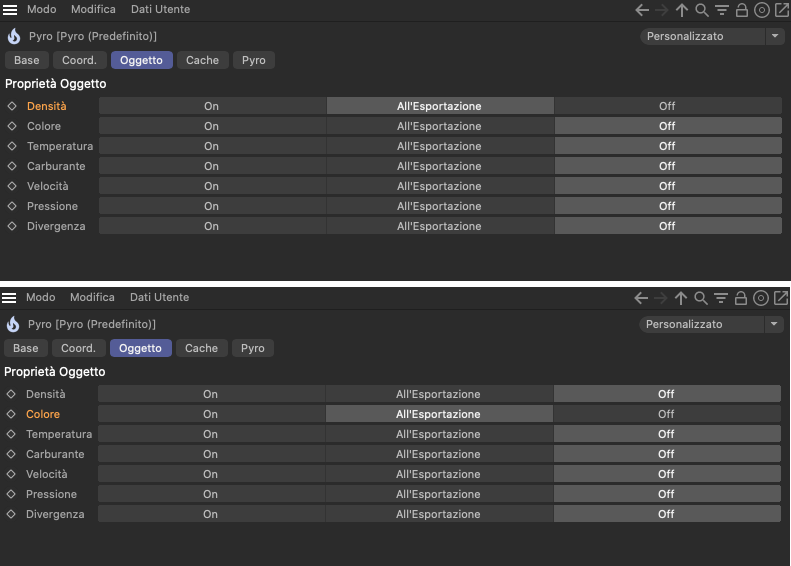Open new manager window from upper panel
This screenshot has height=566, width=791.
[781, 10]
